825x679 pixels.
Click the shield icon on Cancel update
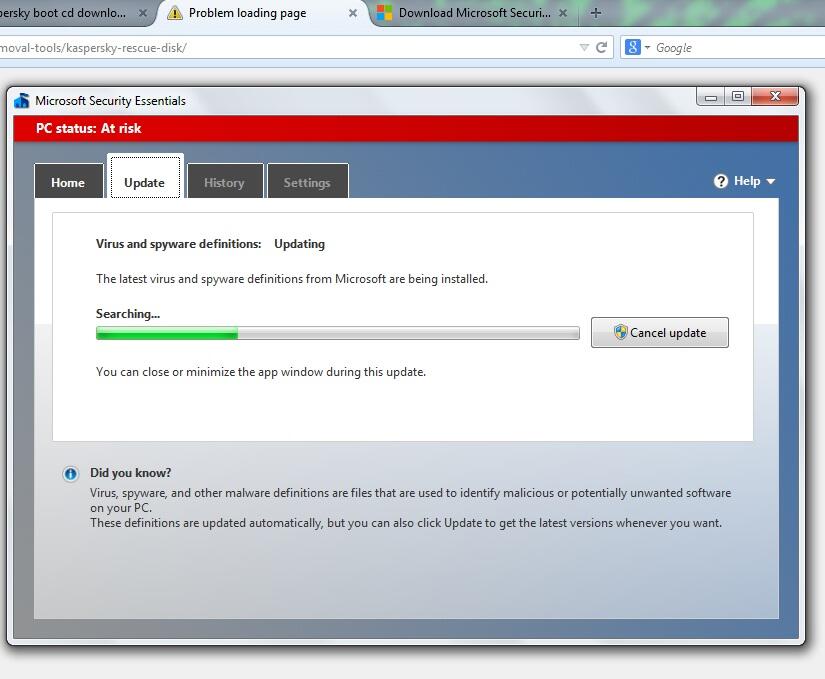click(621, 332)
